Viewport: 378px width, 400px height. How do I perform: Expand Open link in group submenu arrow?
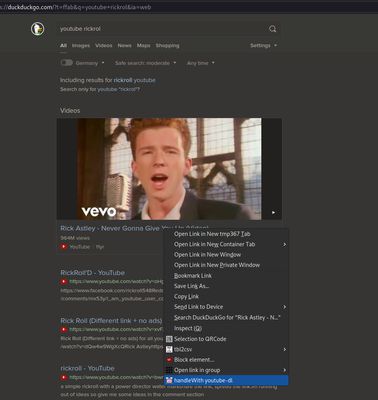click(x=284, y=370)
